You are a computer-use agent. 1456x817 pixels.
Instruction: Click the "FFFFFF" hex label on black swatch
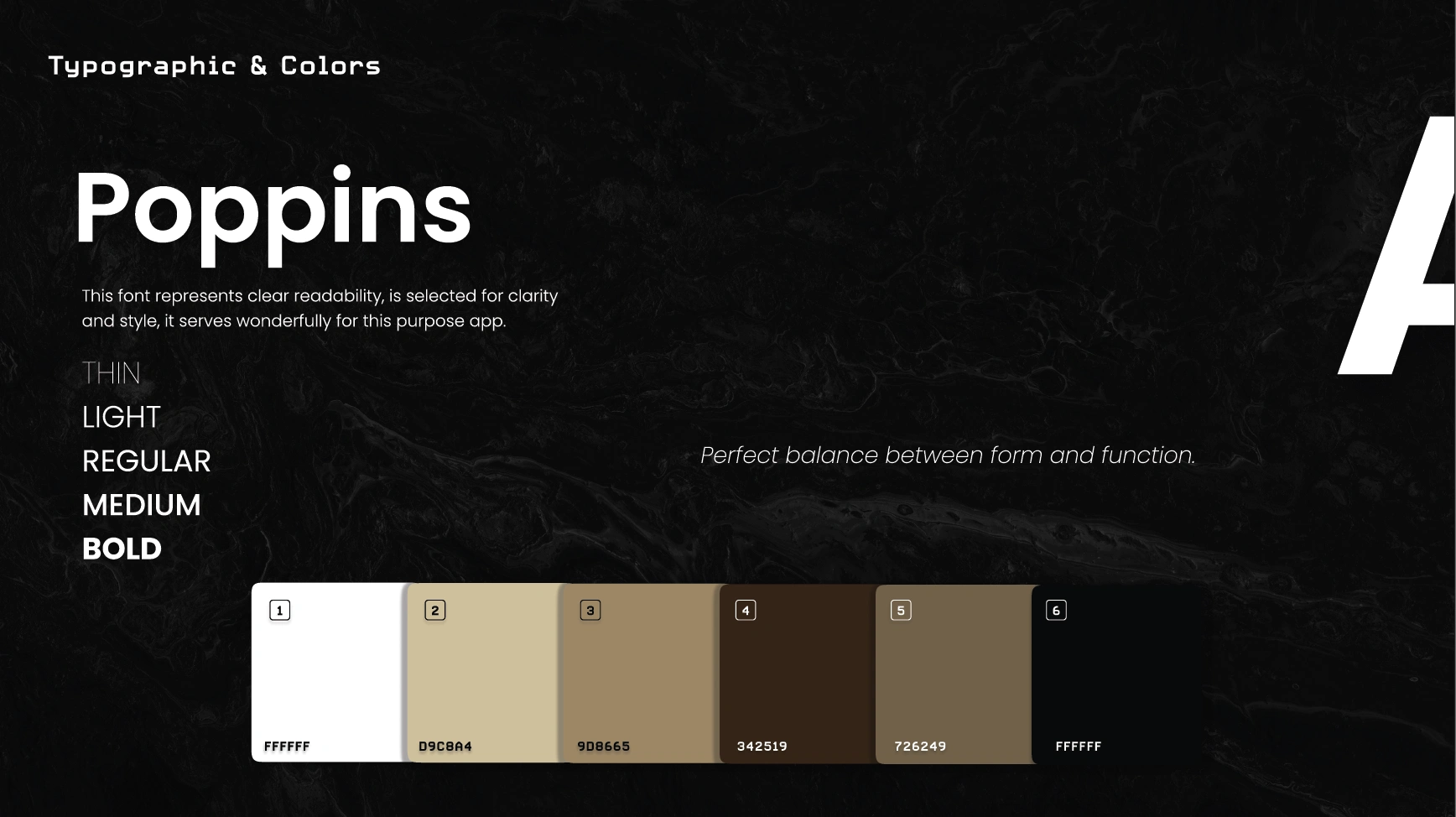click(x=1078, y=746)
